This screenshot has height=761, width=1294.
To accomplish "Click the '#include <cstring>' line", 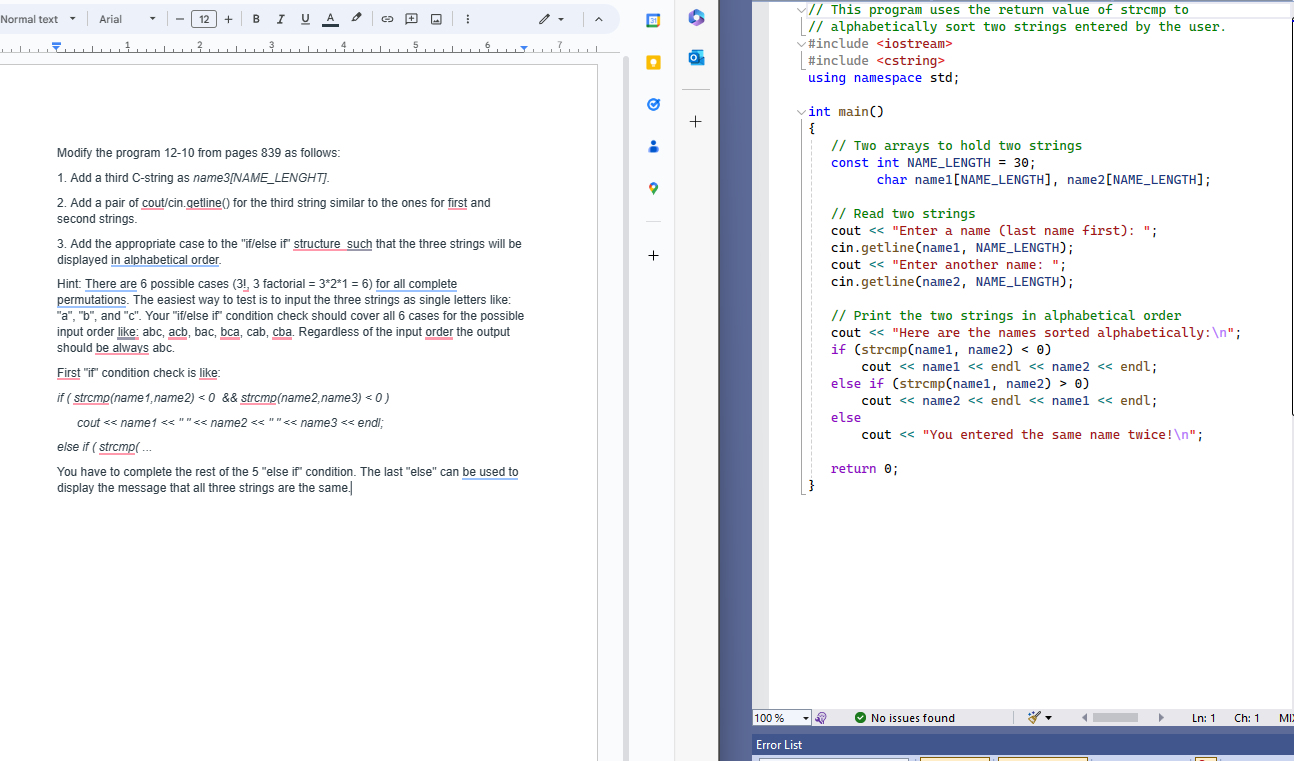I will pyautogui.click(x=876, y=60).
